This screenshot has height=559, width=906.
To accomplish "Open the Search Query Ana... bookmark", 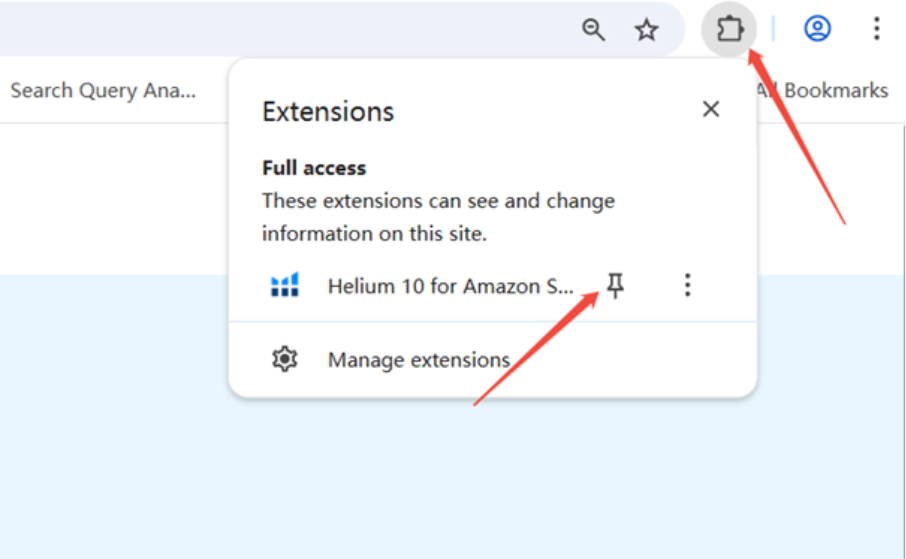I will point(103,90).
